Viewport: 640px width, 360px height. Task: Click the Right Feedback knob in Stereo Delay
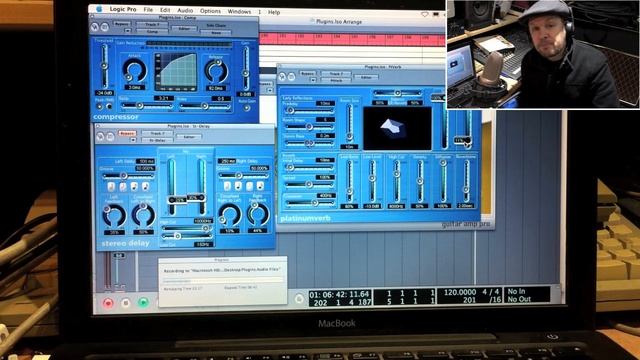click(258, 214)
